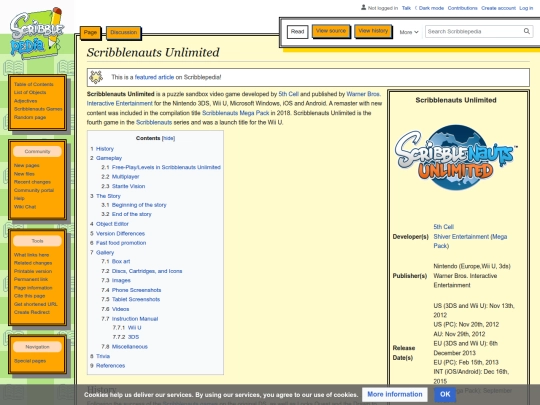Open Special pages
The image size is (540, 405).
[x=30, y=361]
